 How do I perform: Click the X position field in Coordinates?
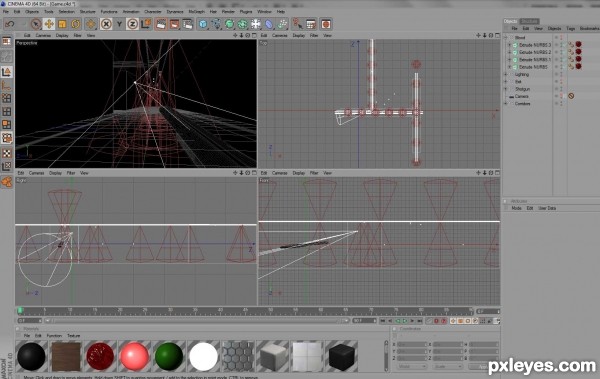412,344
